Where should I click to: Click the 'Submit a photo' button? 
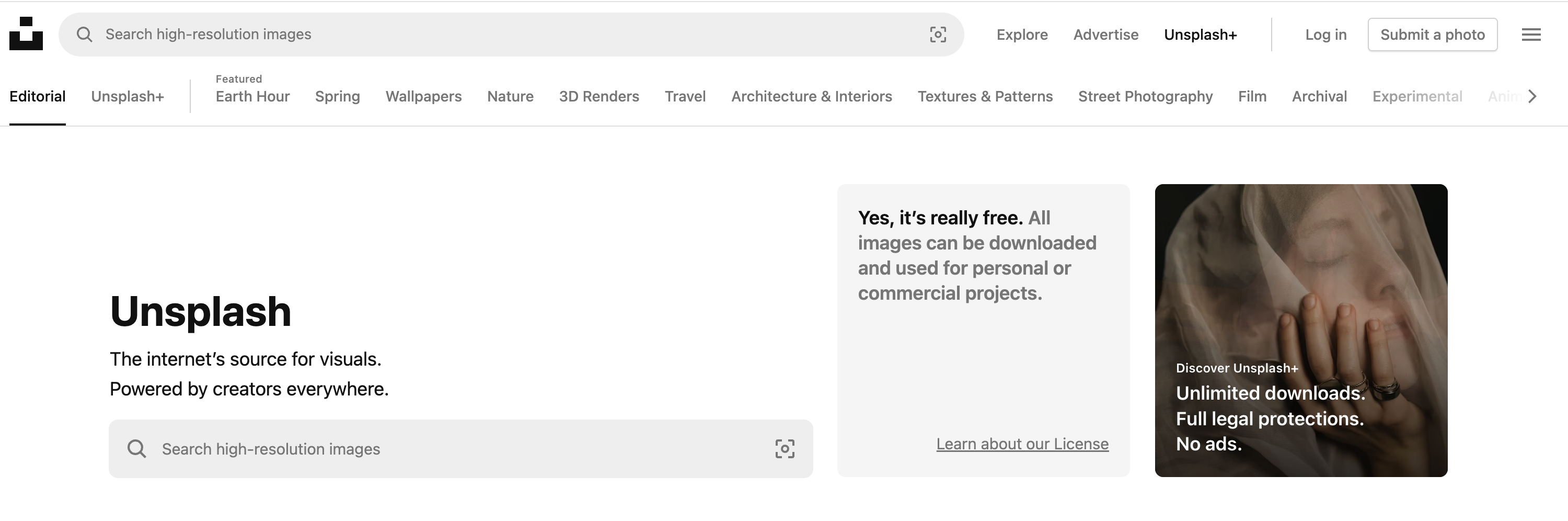coord(1432,35)
